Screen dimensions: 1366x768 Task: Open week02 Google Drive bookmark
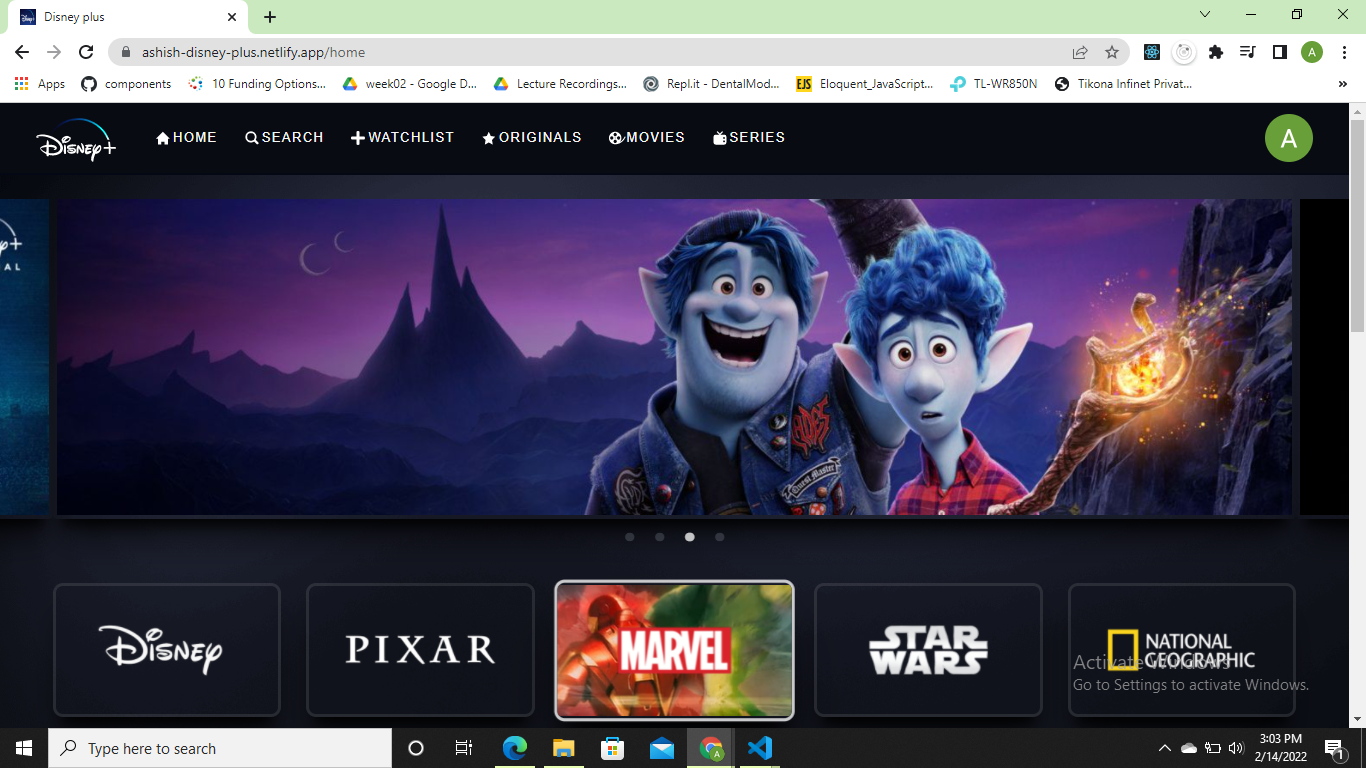[410, 84]
